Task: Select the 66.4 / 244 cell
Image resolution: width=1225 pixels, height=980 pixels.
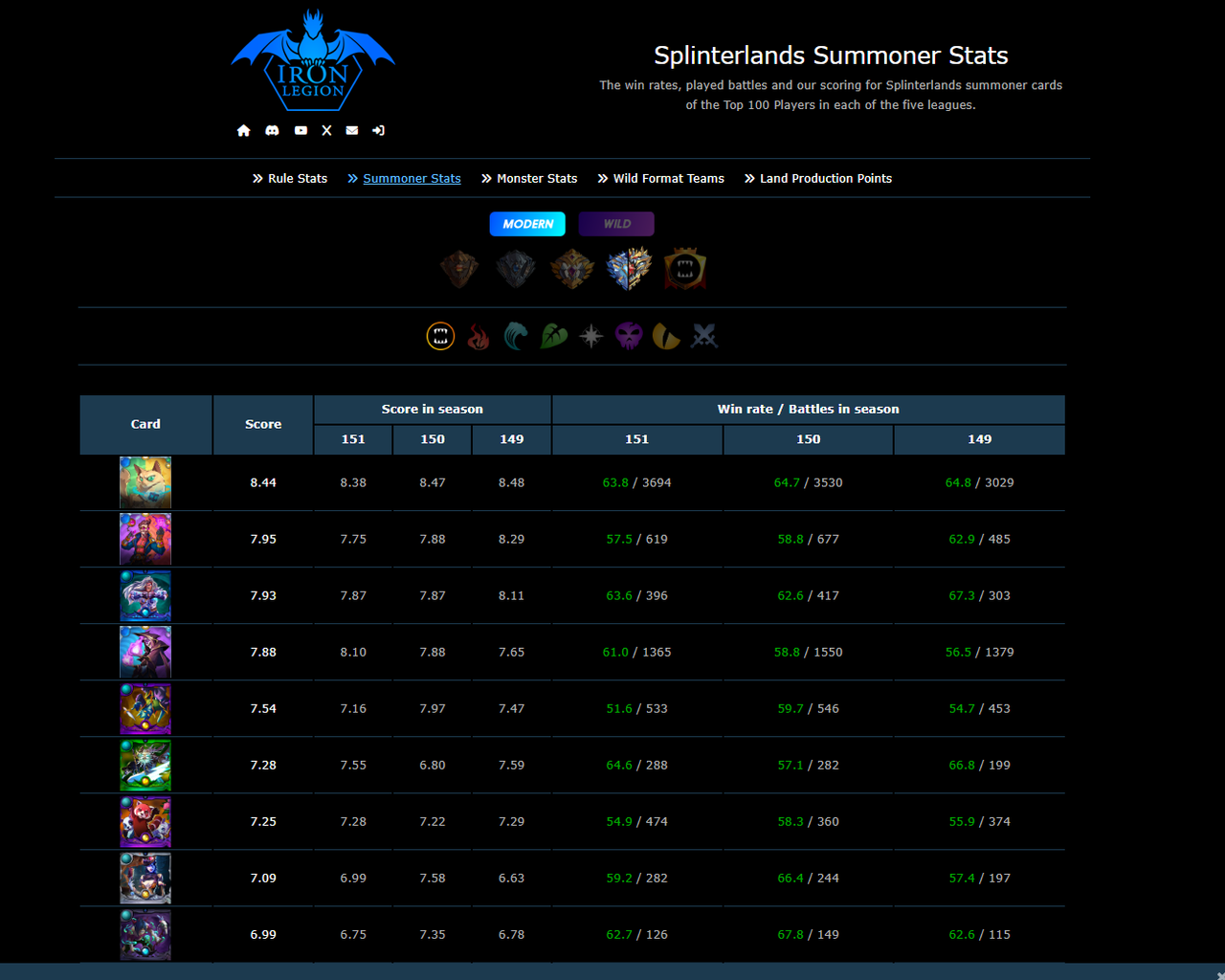Action: coord(809,878)
